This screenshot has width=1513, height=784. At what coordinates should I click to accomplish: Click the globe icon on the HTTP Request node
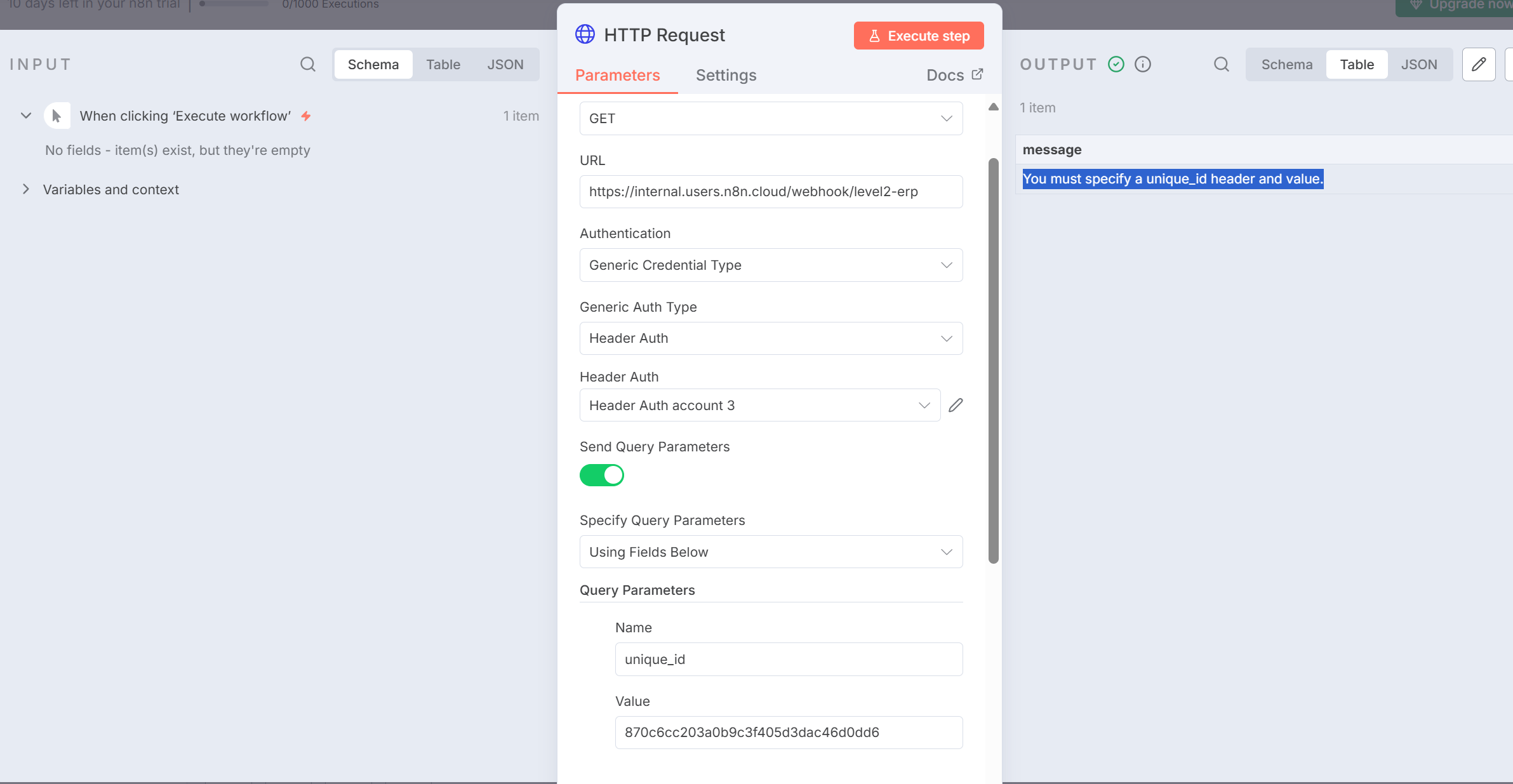[583, 34]
